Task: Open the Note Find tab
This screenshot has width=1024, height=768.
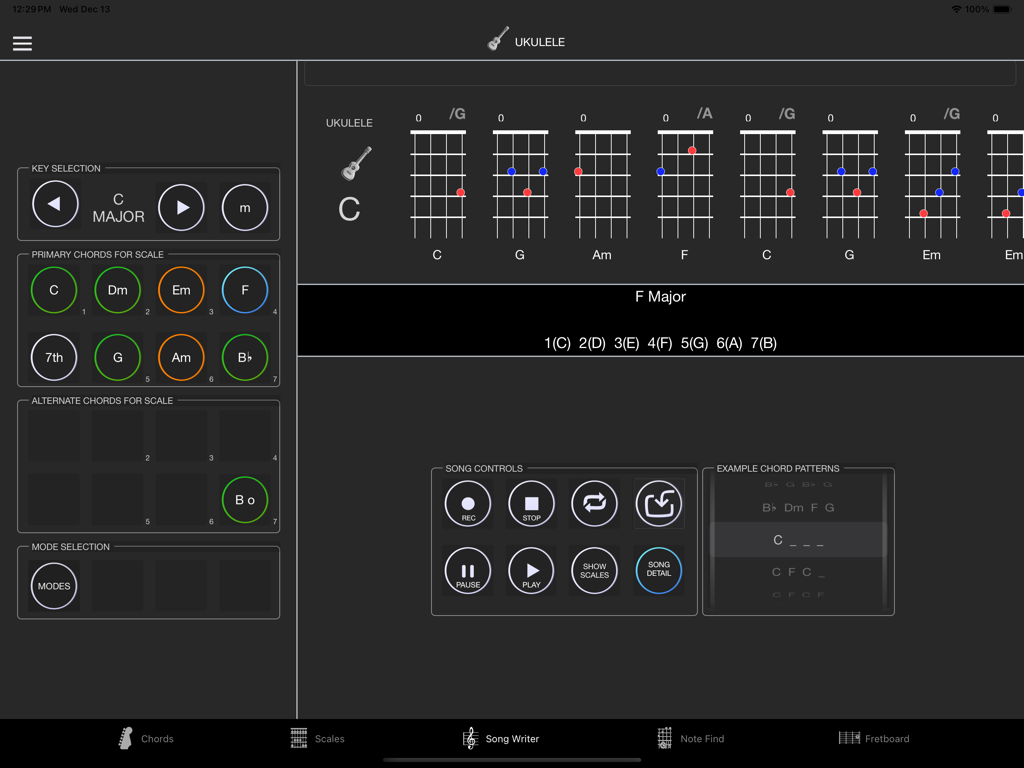Action: (690, 738)
